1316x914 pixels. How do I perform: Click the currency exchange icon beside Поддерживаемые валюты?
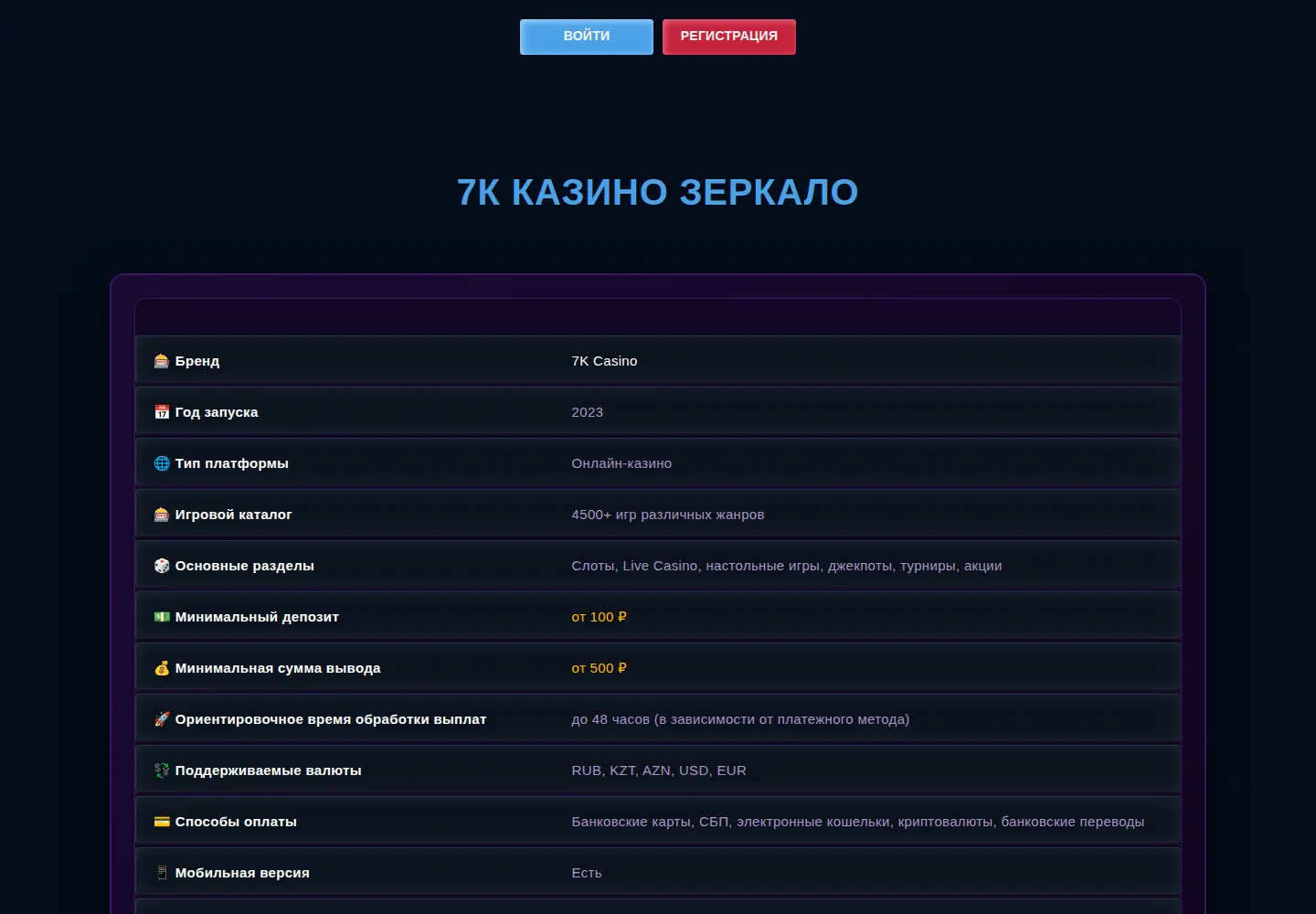pyautogui.click(x=162, y=771)
